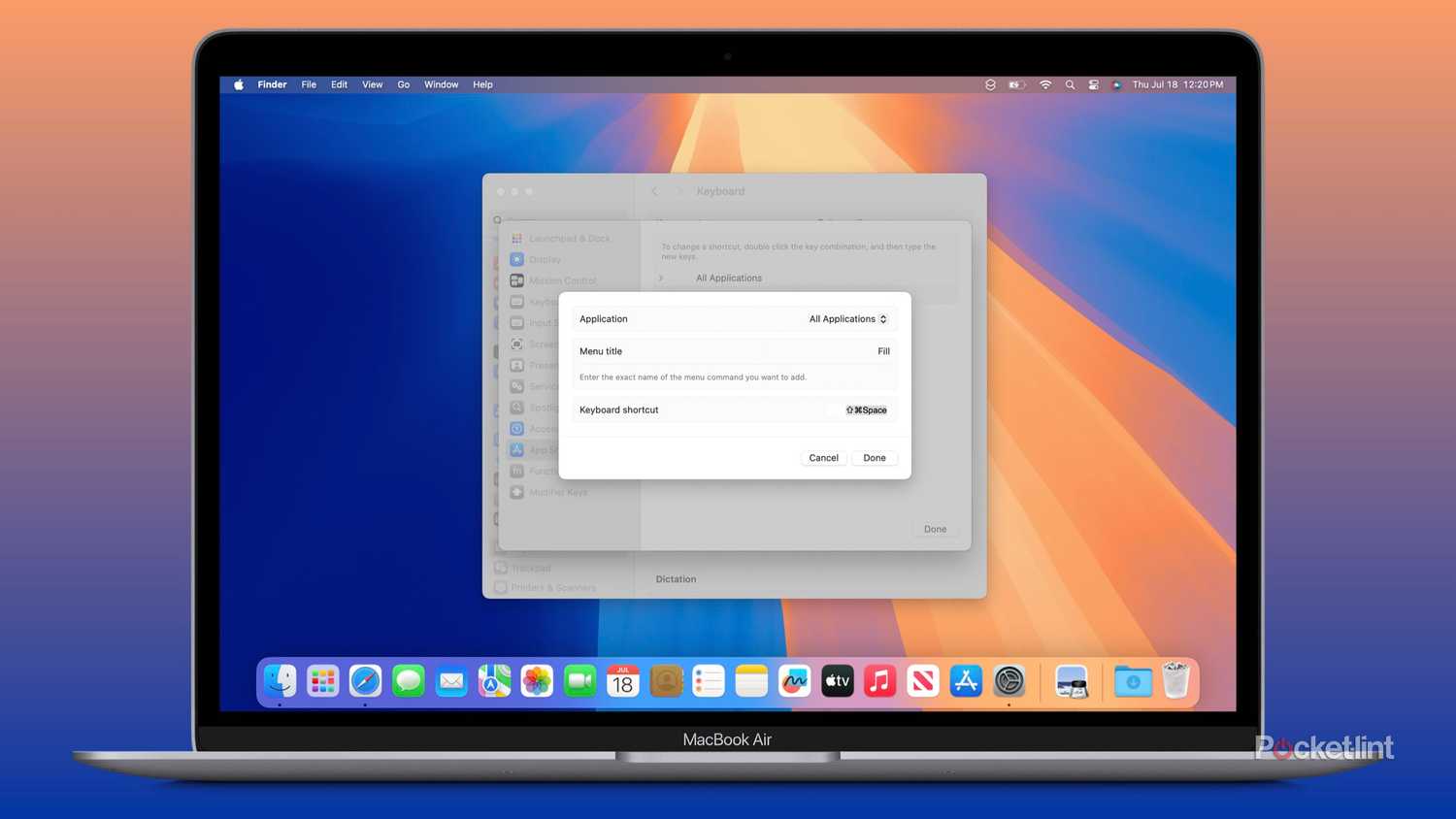This screenshot has width=1456, height=819.
Task: Launch FaceTime from the Dock
Action: [580, 681]
